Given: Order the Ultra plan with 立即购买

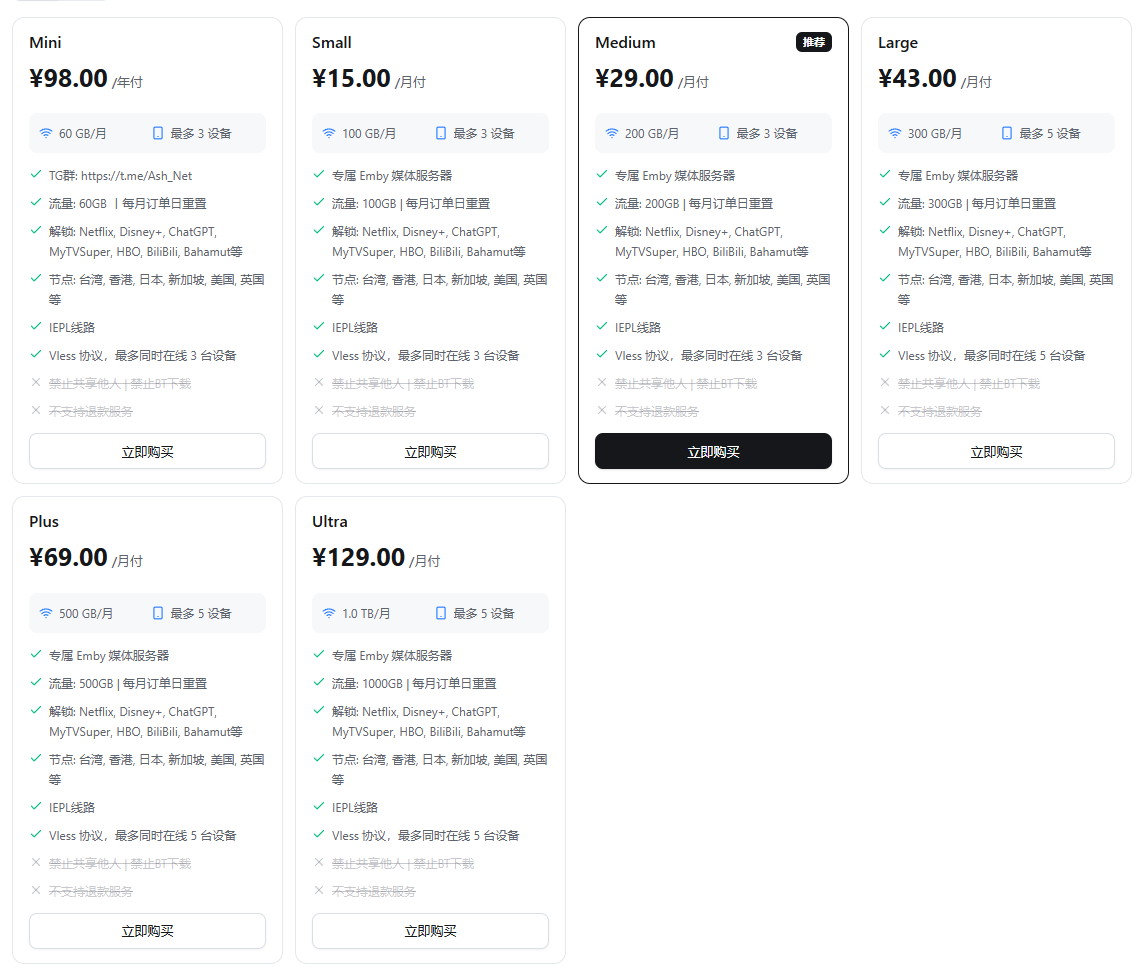Looking at the screenshot, I should tap(430, 931).
